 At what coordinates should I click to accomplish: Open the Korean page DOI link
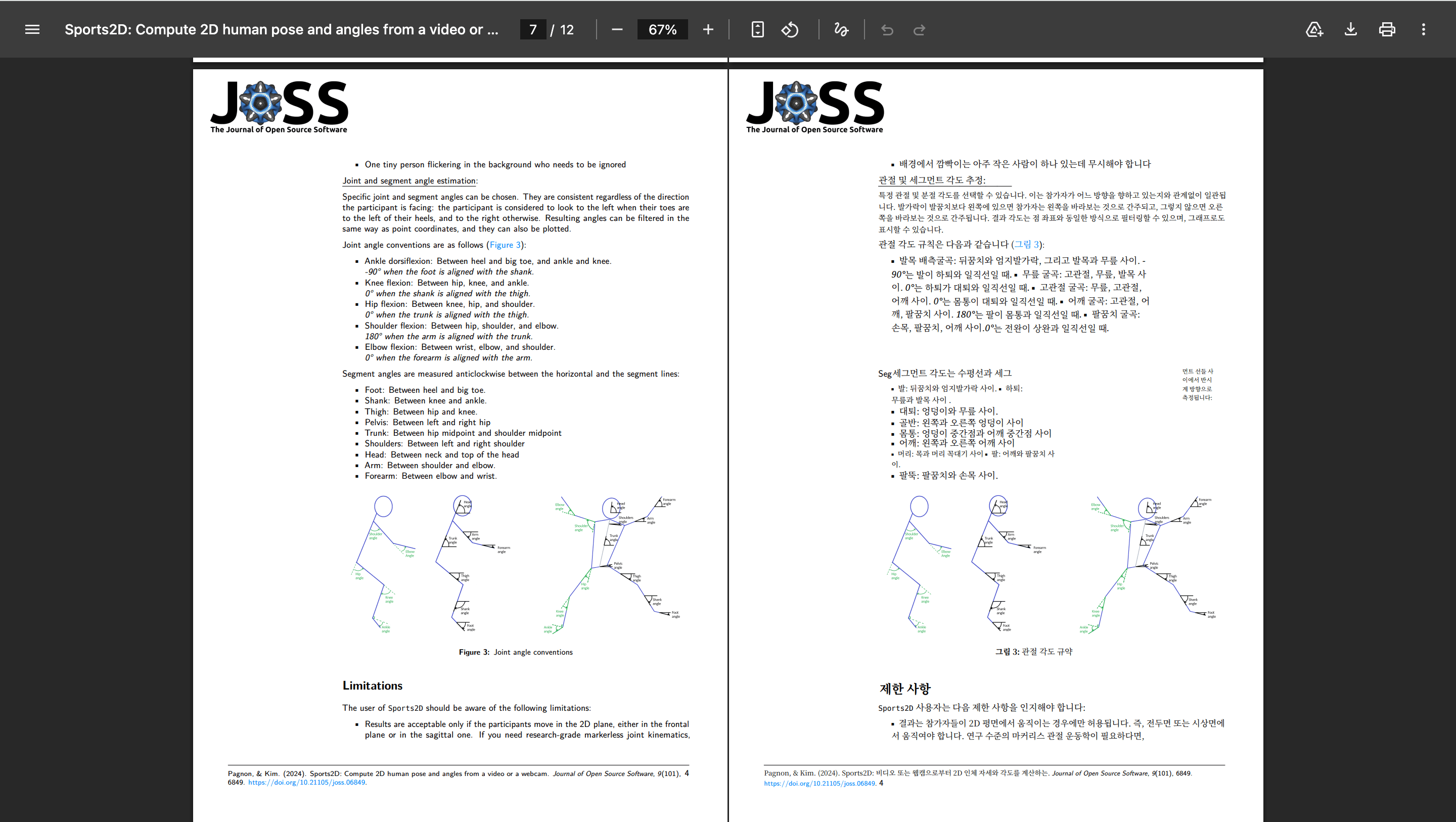[x=820, y=784]
